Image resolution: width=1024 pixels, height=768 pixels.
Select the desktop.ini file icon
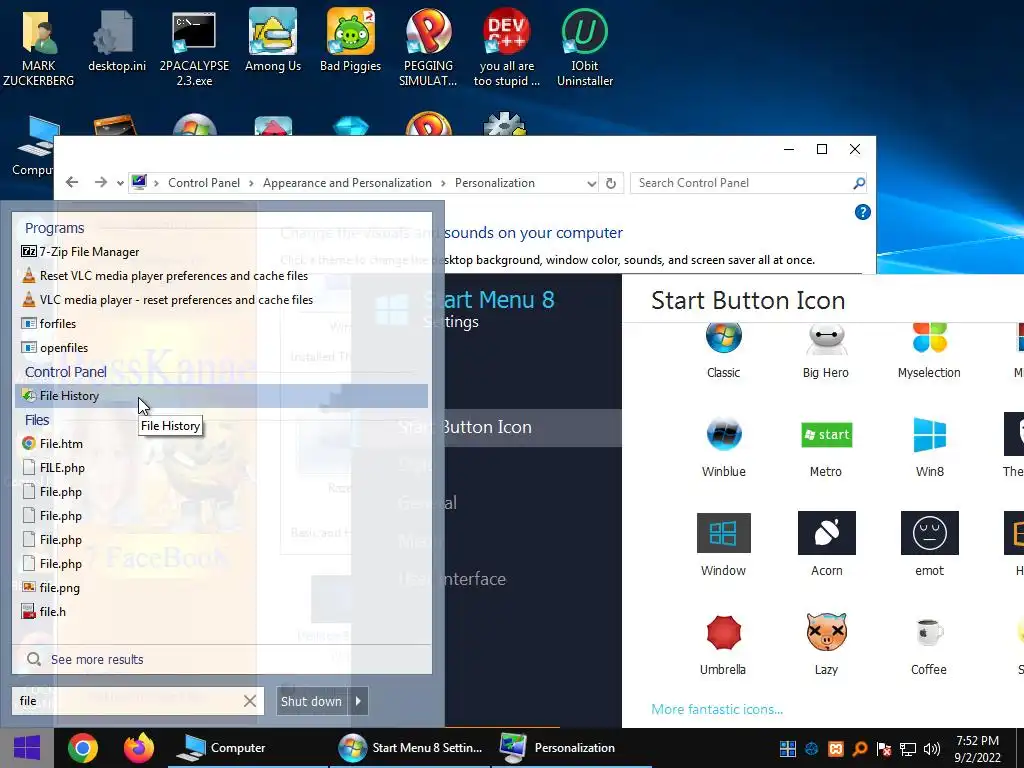(x=116, y=42)
